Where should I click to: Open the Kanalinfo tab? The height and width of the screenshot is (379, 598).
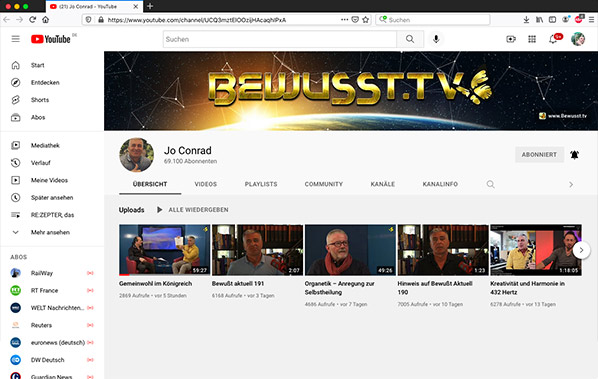pyautogui.click(x=440, y=184)
